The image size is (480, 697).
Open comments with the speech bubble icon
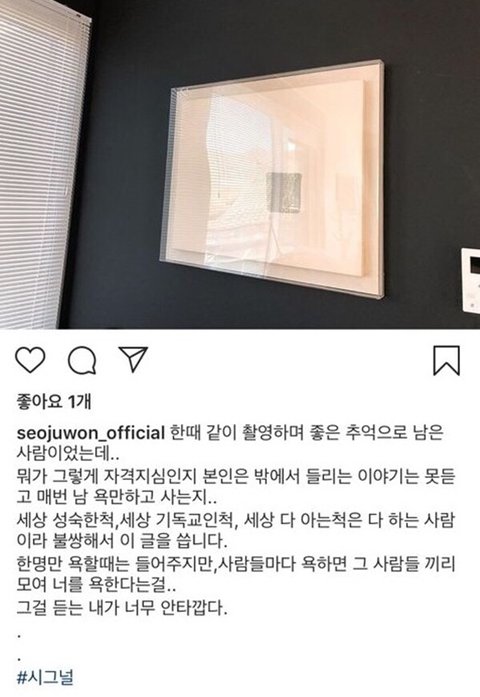82,360
